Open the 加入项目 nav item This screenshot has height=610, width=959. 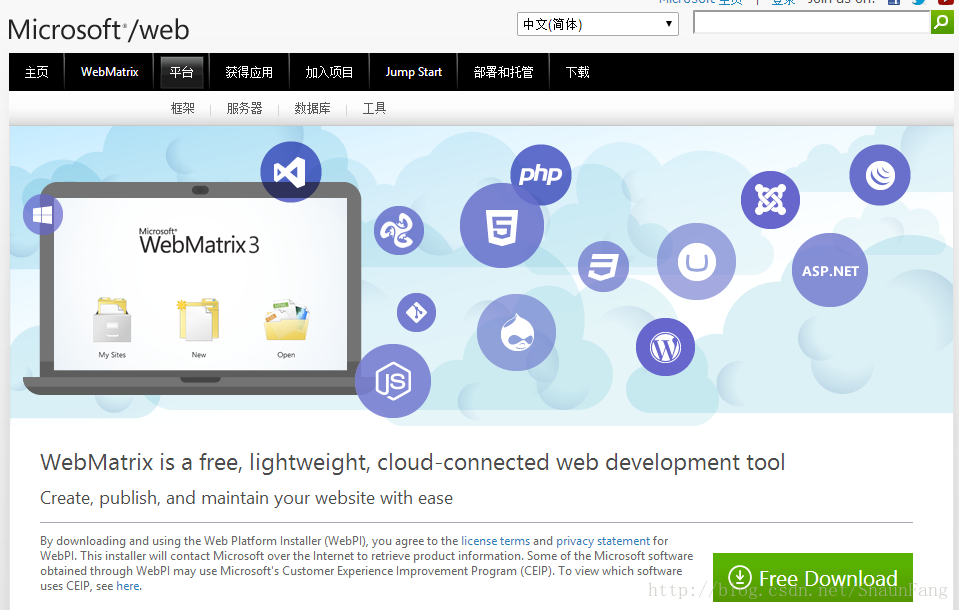click(329, 72)
